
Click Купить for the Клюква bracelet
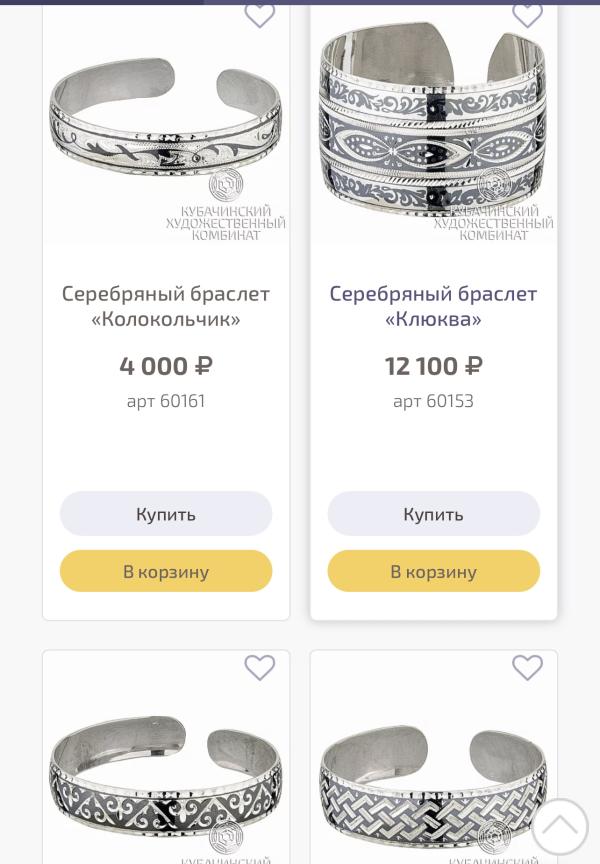tap(434, 514)
